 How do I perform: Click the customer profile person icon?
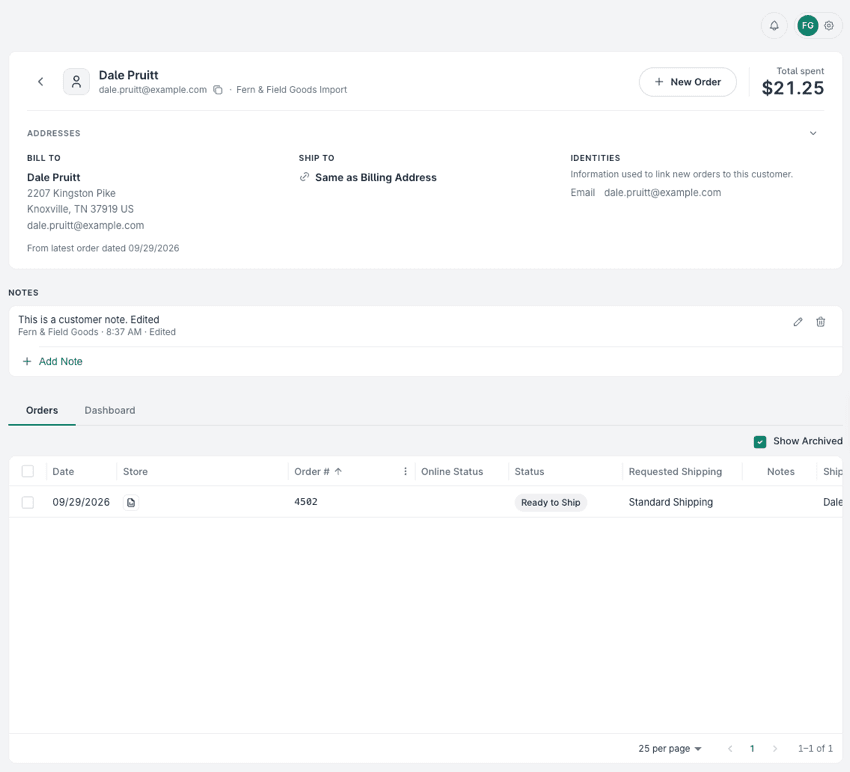(76, 82)
